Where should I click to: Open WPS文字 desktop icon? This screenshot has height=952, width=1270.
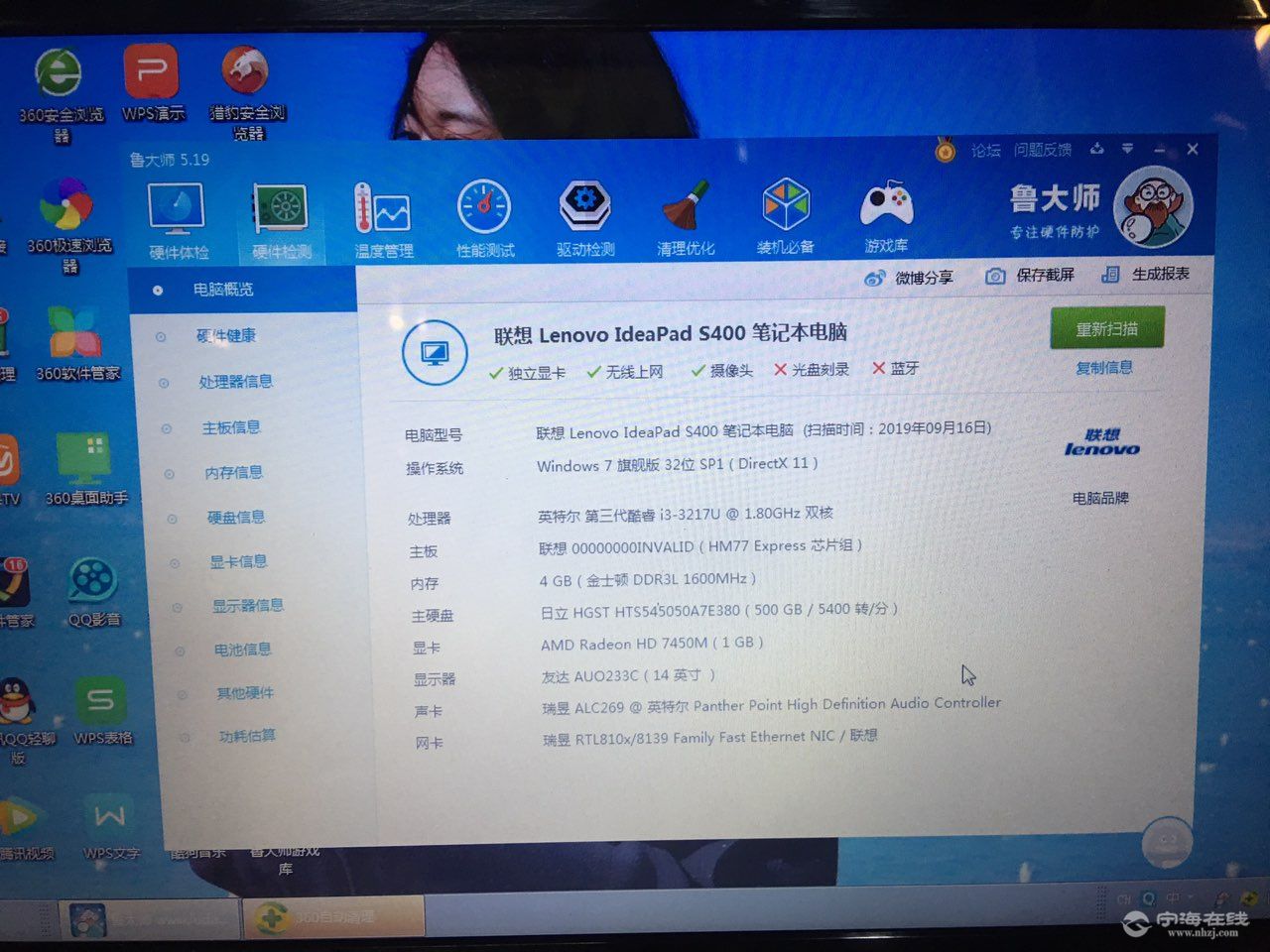(x=110, y=825)
